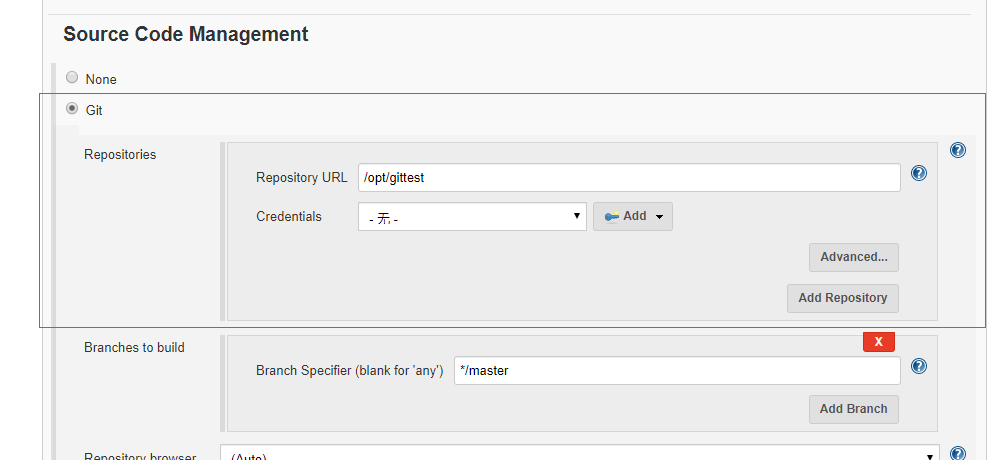Click the Credentials field label
The height and width of the screenshot is (460, 1007).
tap(289, 216)
